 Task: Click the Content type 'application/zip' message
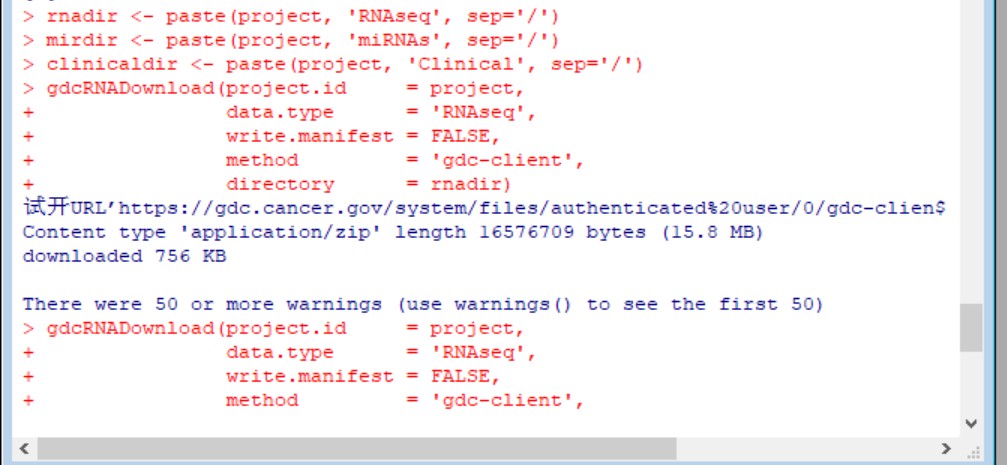[x=392, y=232]
